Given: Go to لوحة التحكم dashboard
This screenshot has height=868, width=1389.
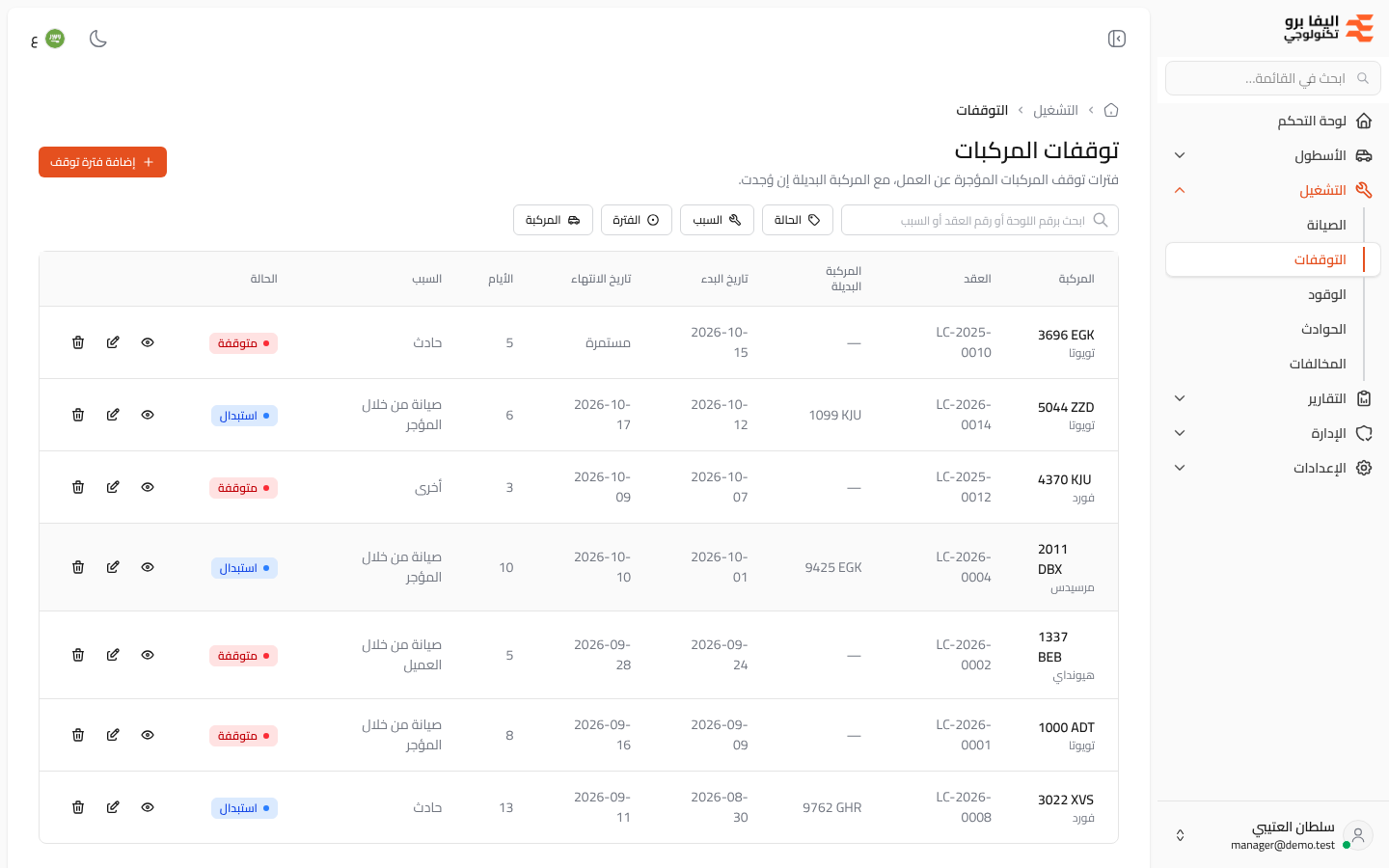Looking at the screenshot, I should [x=1273, y=121].
